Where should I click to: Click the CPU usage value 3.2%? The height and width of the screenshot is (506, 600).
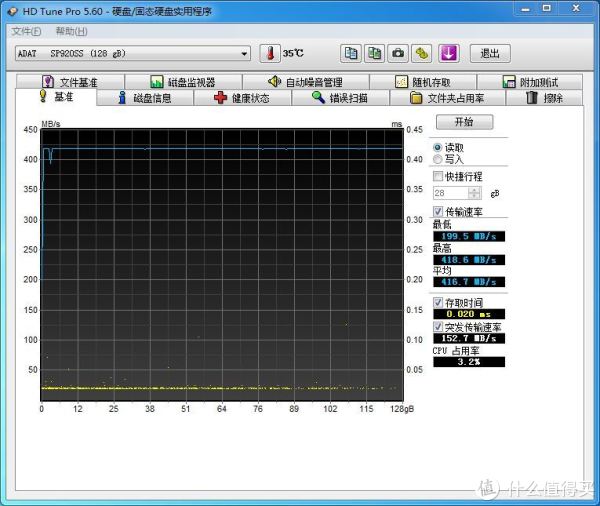coord(469,362)
